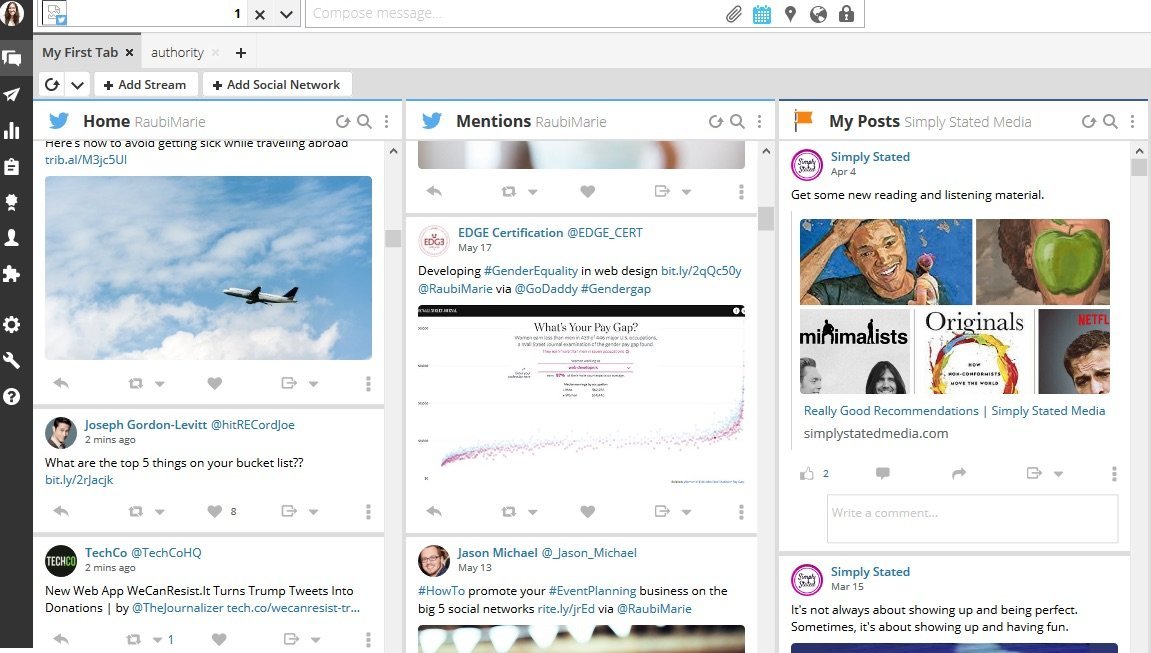Image resolution: width=1151 pixels, height=653 pixels.
Task: Refresh the Home stream
Action: click(343, 122)
